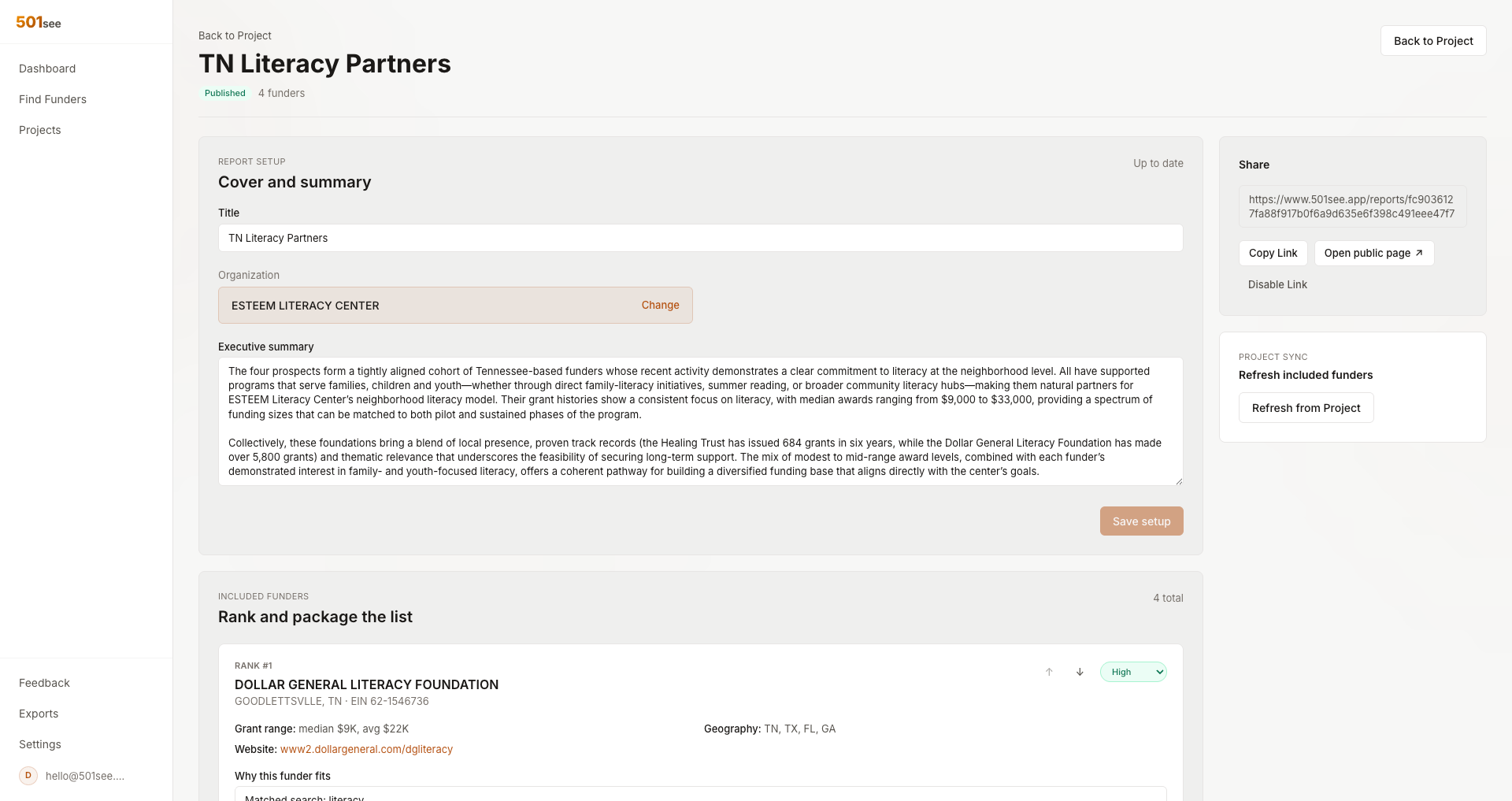Click 'GOODLETTSVLLE, TN · EIN 62-1546736' text
Screen dimensions: 1512x801
point(332,701)
